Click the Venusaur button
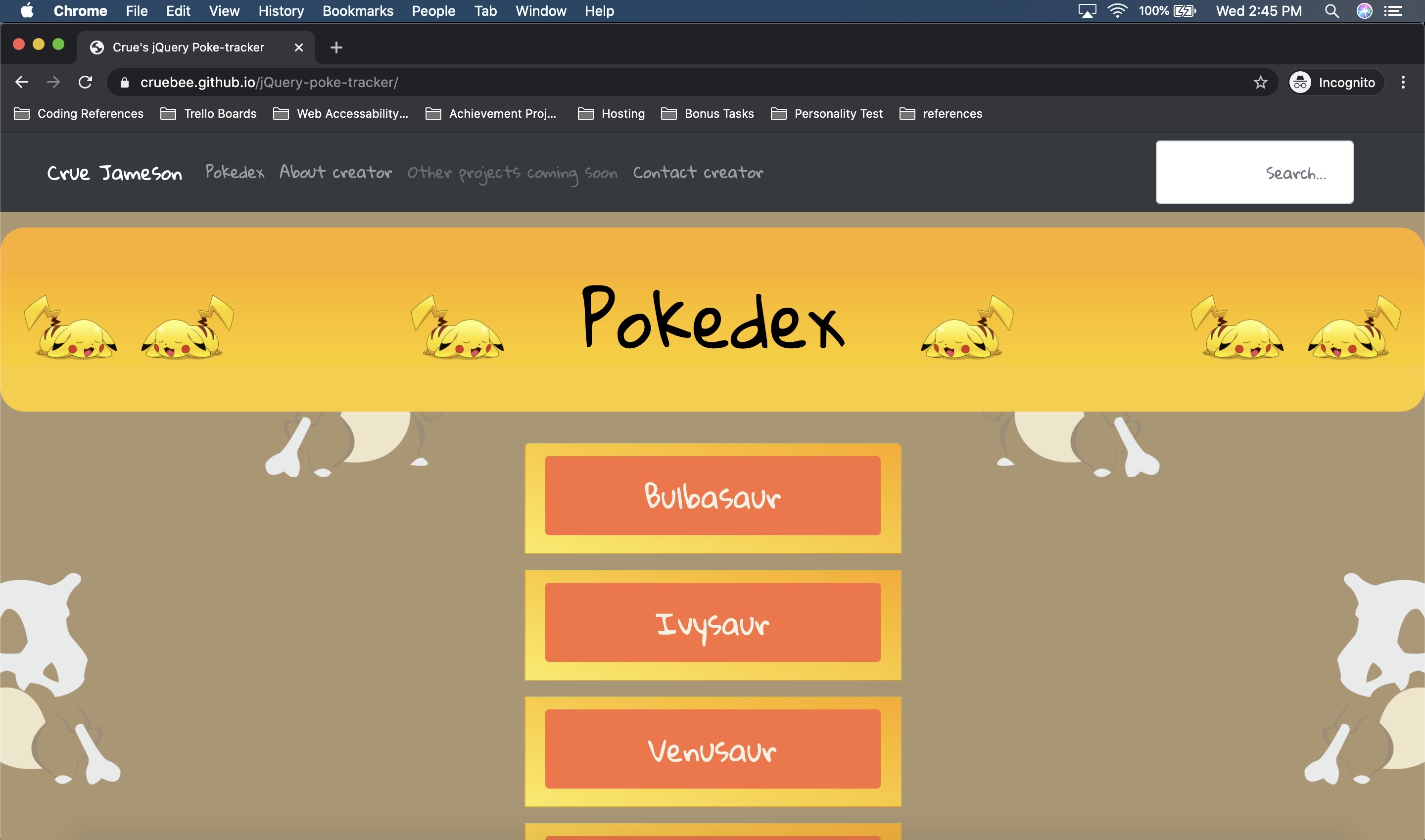1425x840 pixels. (713, 749)
